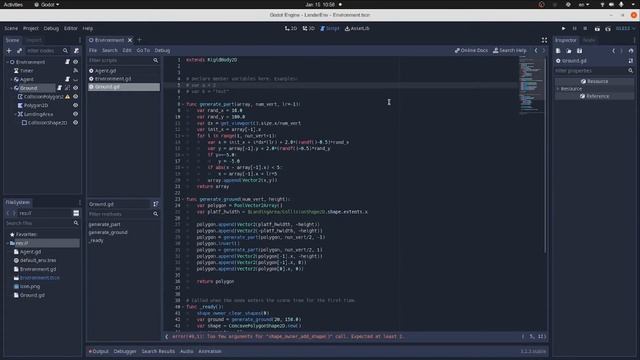This screenshot has height=360, width=640.
Task: Open the Debug menu in main menu bar
Action: [x=51, y=29]
